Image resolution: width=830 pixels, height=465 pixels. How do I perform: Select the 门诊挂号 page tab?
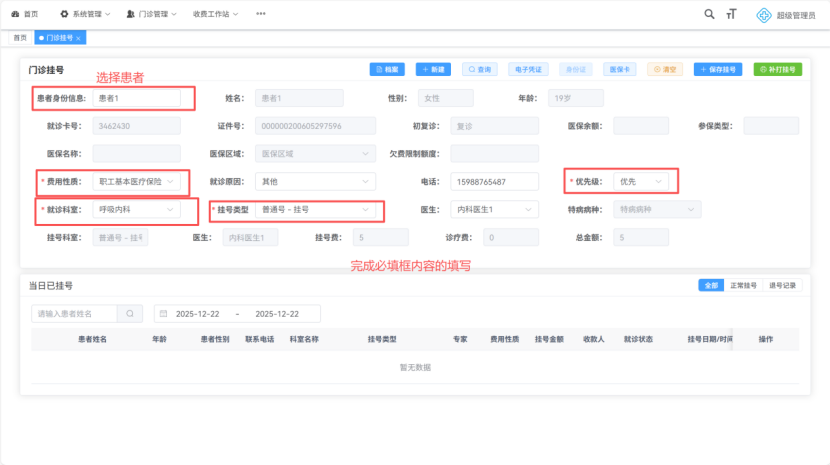pyautogui.click(x=60, y=38)
